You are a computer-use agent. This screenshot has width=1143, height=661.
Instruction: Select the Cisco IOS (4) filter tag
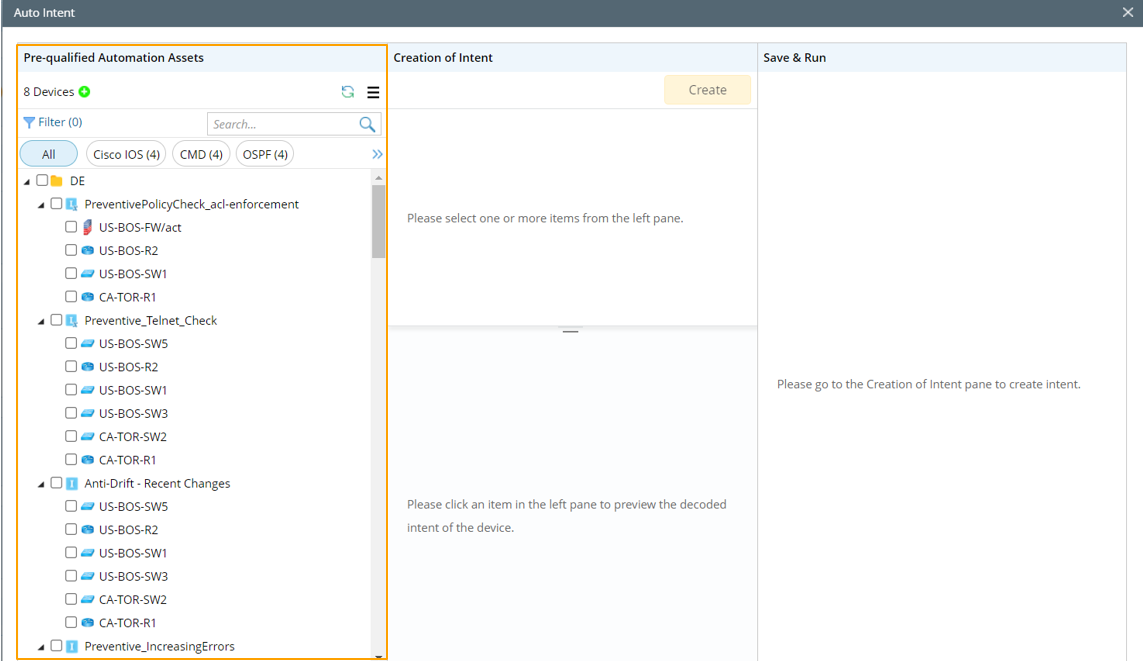(126, 154)
